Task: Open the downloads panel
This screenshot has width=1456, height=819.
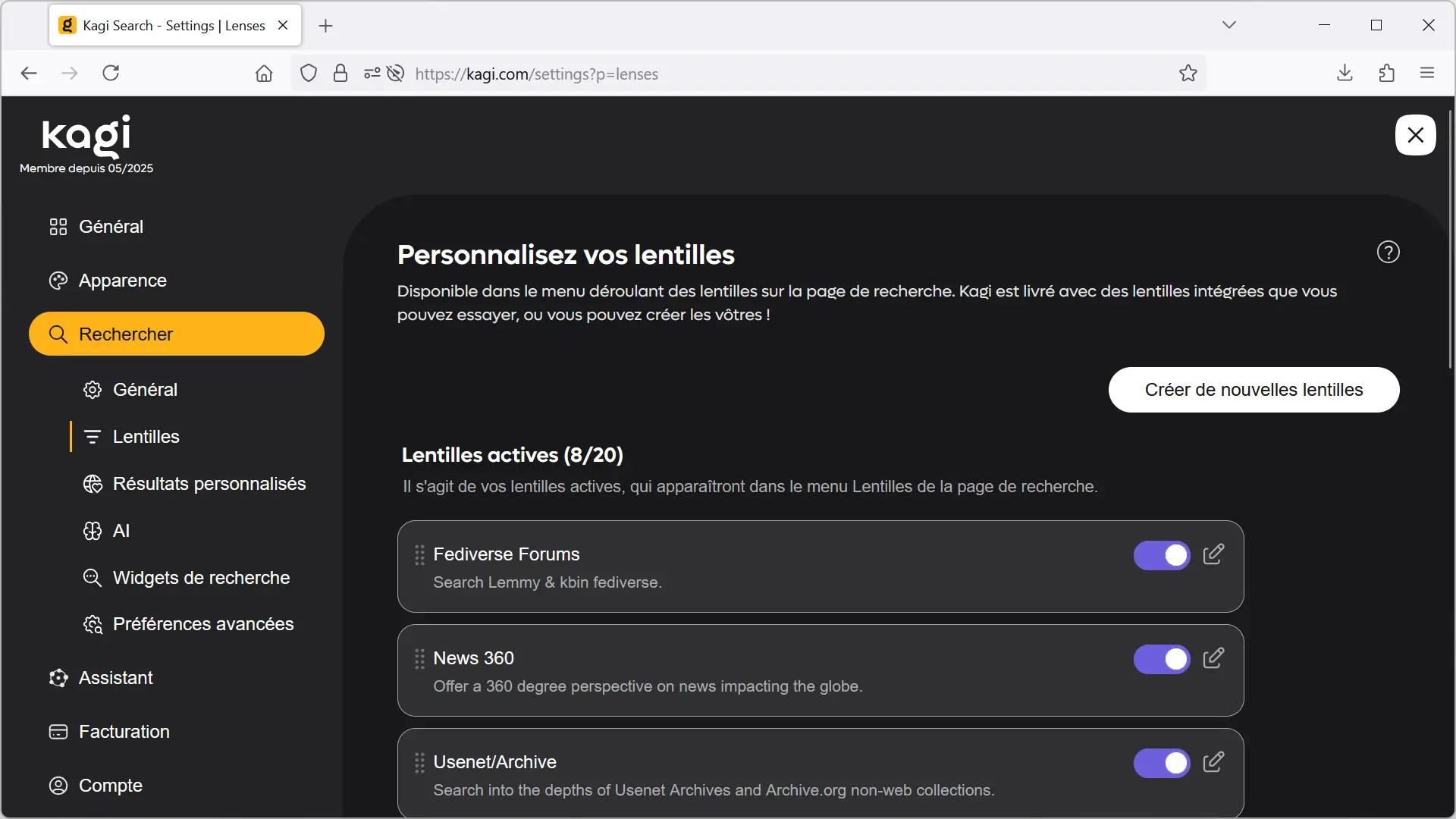Action: 1345,73
